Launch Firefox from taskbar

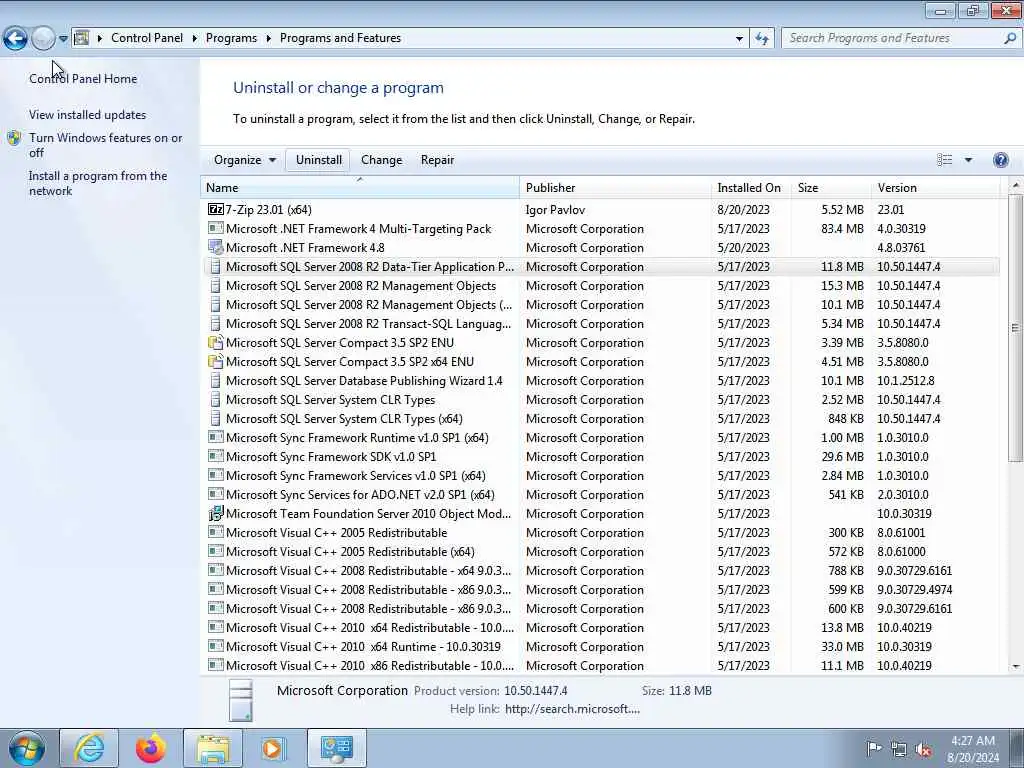(x=151, y=748)
